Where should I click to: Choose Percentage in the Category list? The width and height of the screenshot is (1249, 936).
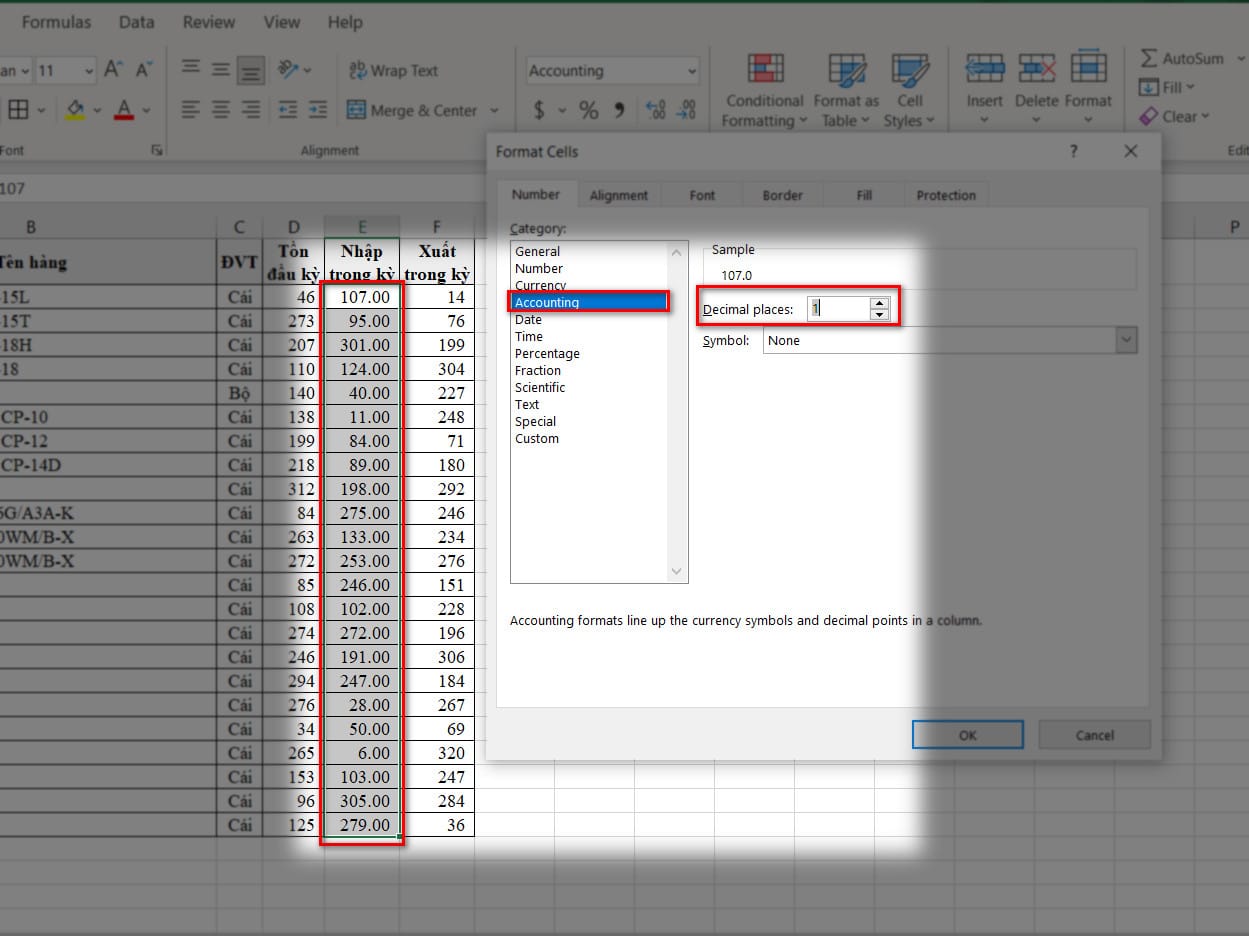pos(547,353)
